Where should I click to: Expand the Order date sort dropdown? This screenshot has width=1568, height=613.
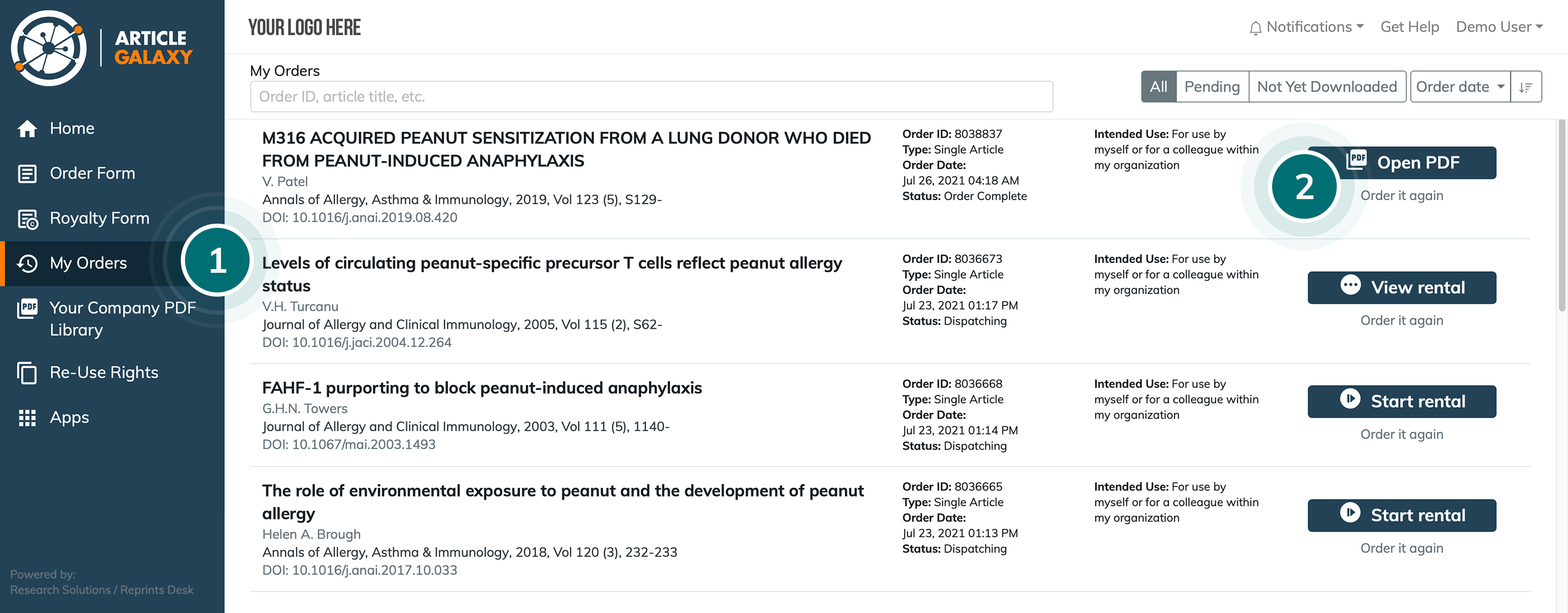1460,87
